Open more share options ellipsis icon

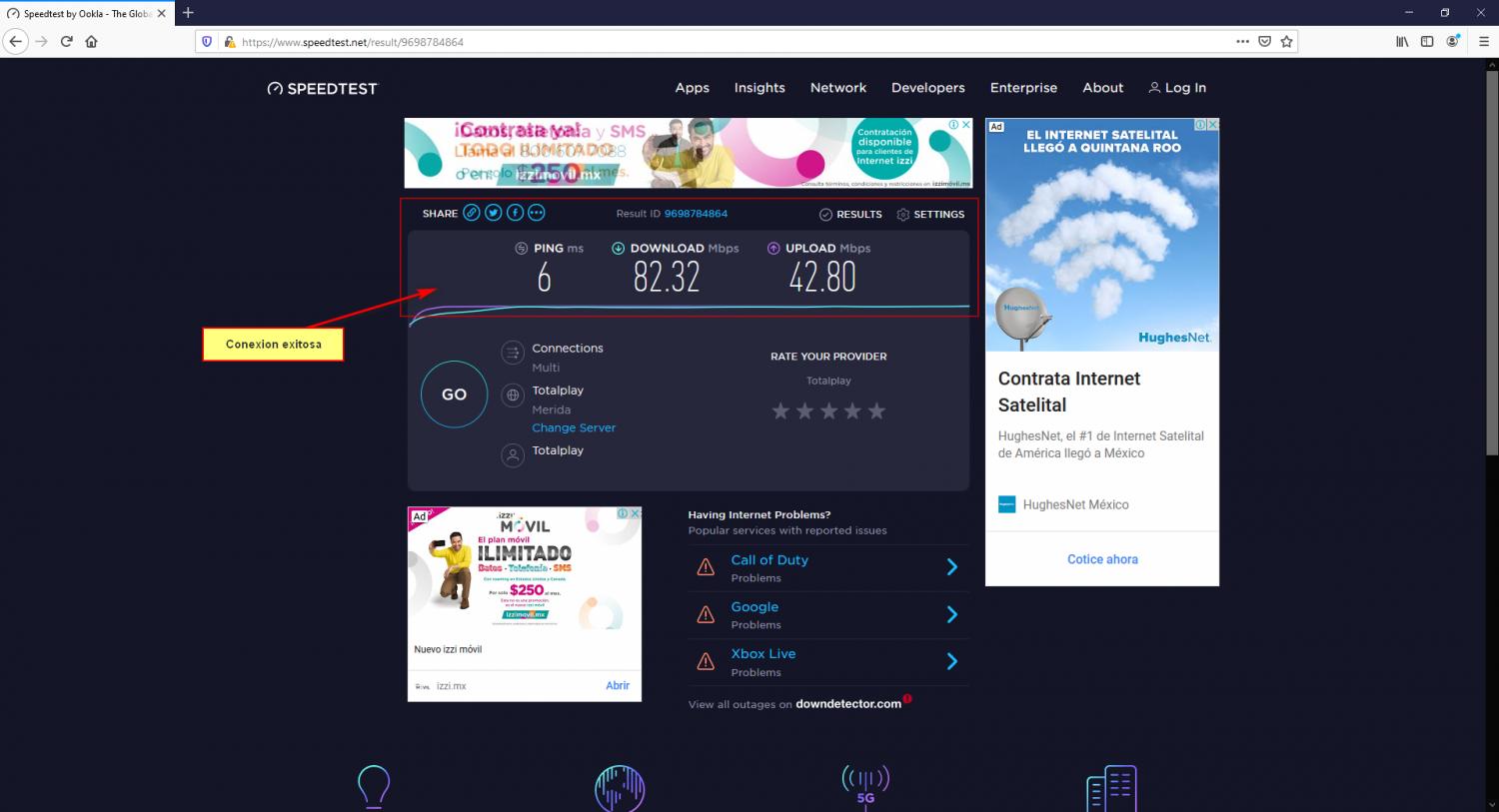[x=537, y=213]
